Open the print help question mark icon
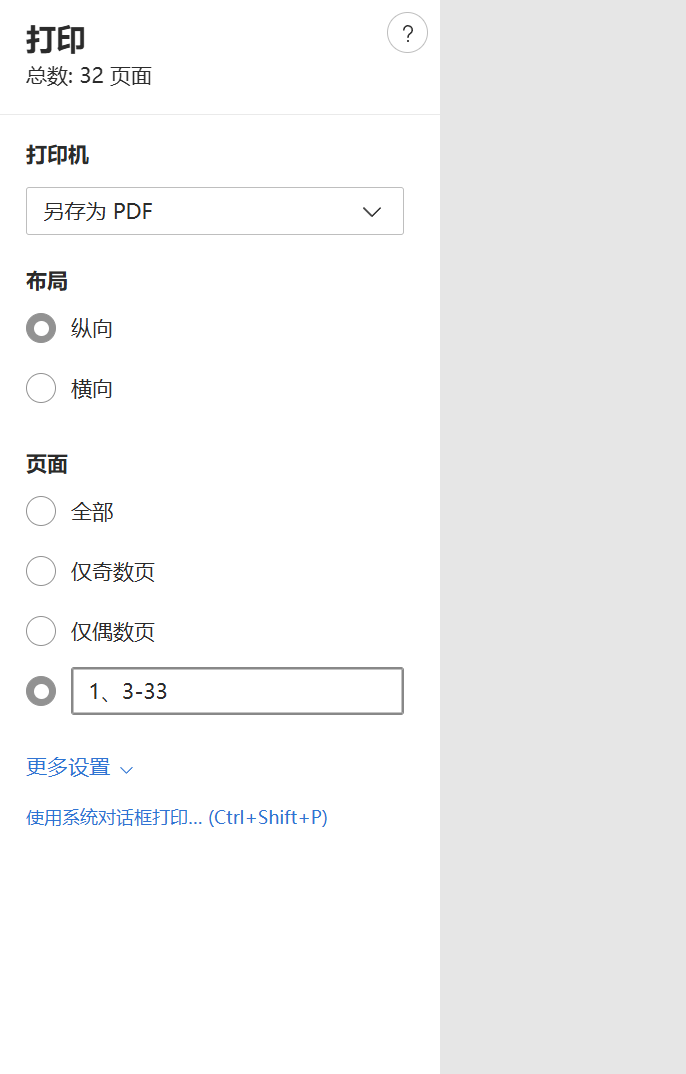Image resolution: width=686 pixels, height=1074 pixels. tap(407, 34)
